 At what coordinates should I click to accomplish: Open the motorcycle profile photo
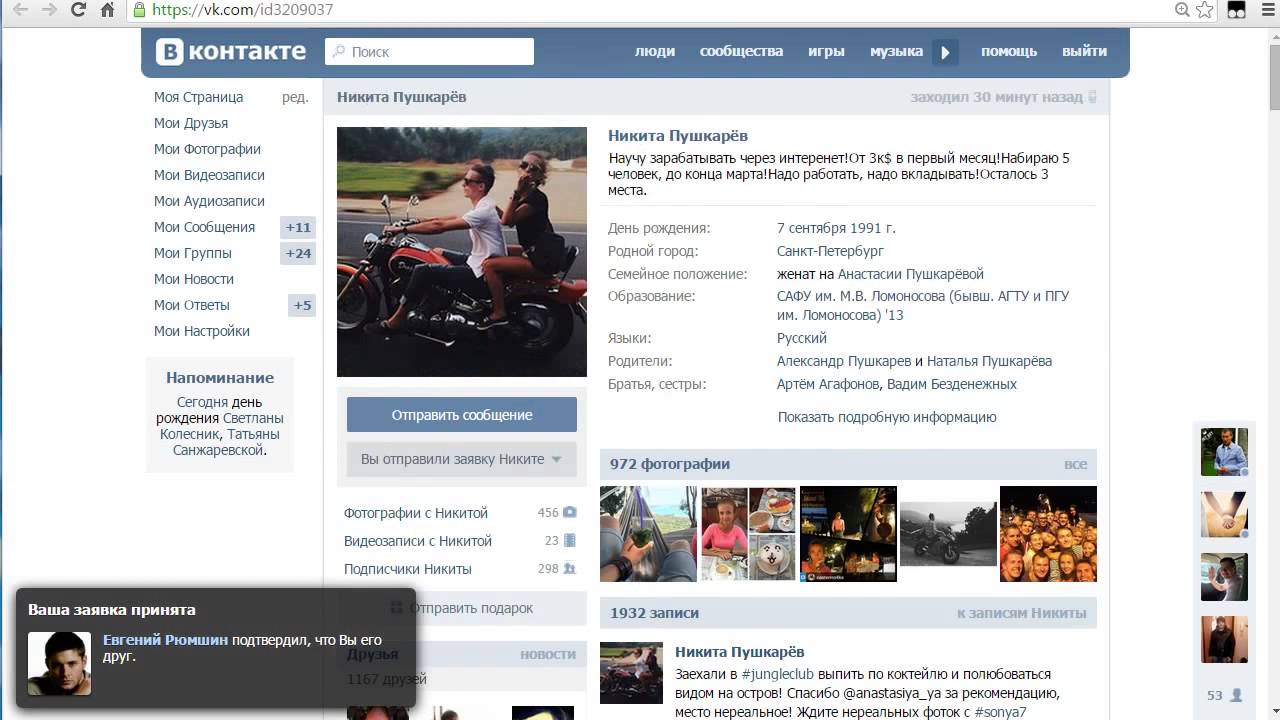click(x=462, y=252)
